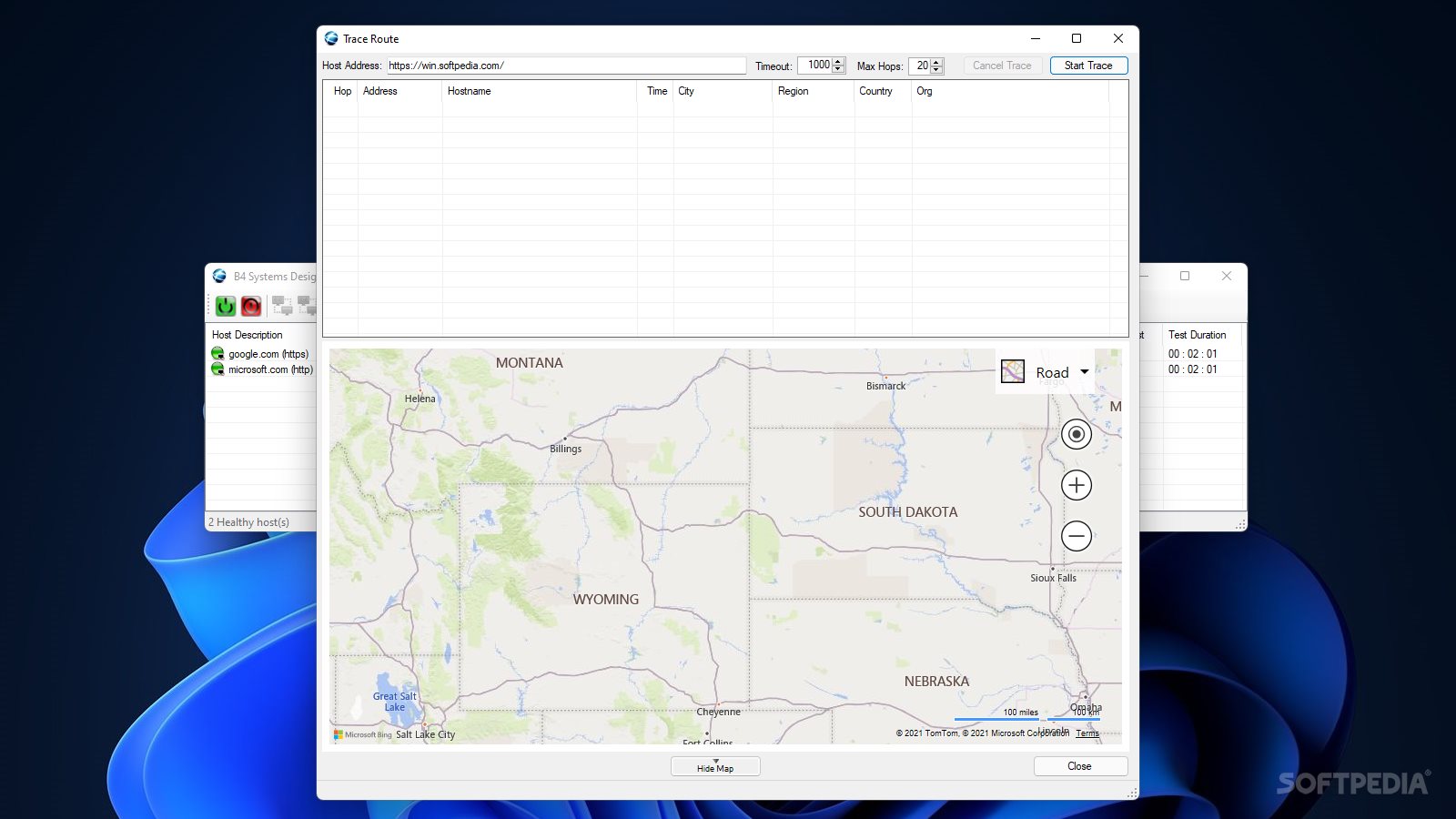Decrease Max Hops with down arrow
Viewport: 1456px width, 819px height.
point(936,70)
